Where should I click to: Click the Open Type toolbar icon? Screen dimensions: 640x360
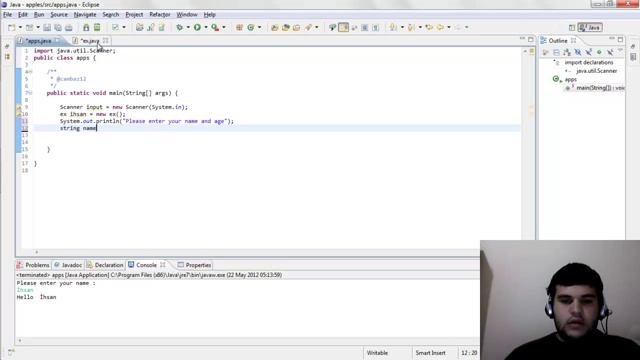pos(275,27)
